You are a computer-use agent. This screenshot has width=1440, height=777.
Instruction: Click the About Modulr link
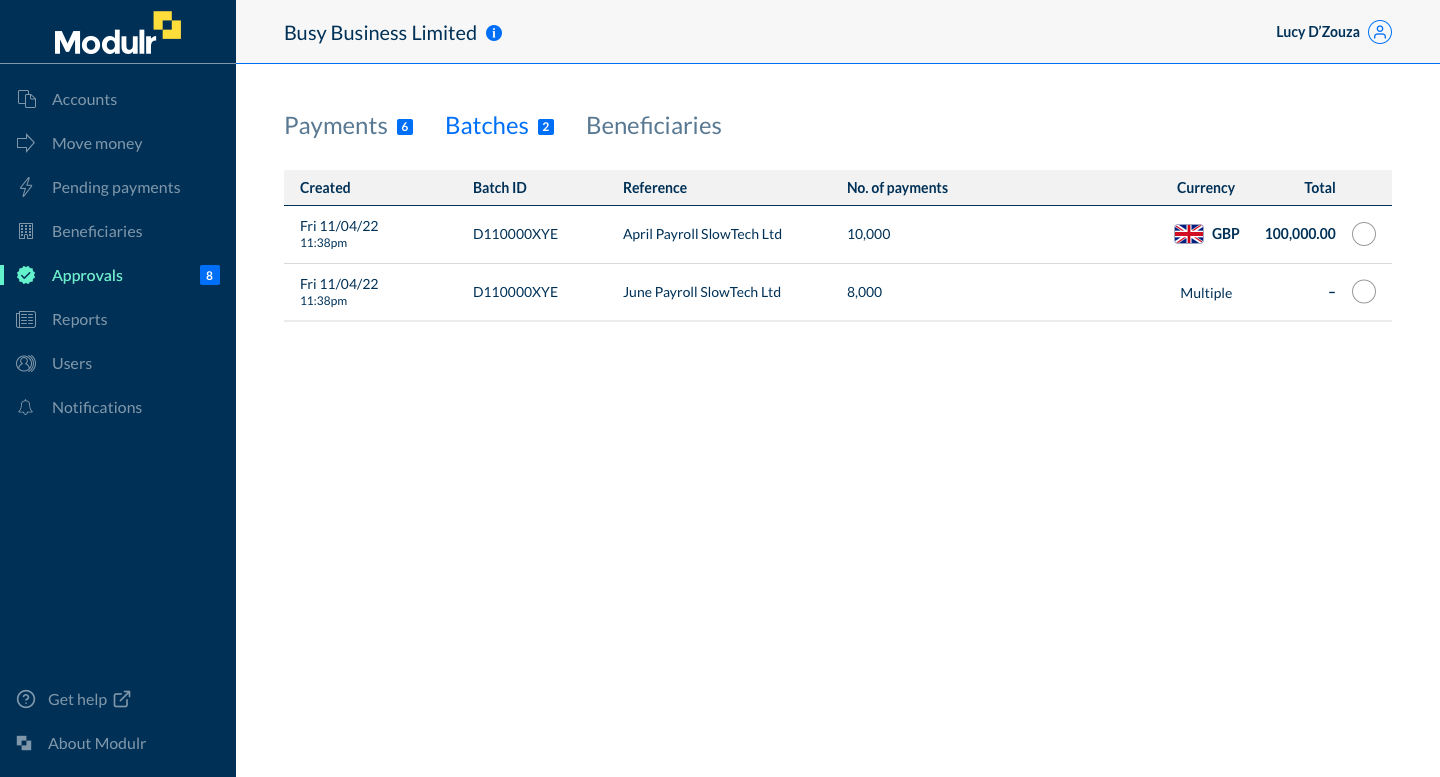pos(97,743)
